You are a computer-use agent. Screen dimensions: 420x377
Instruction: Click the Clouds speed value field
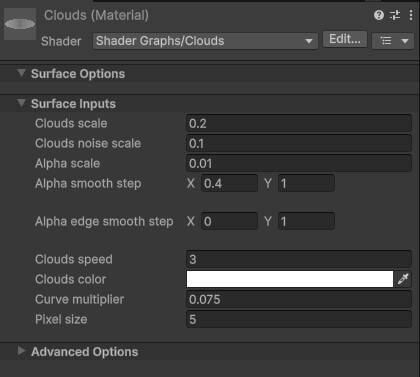[299, 259]
